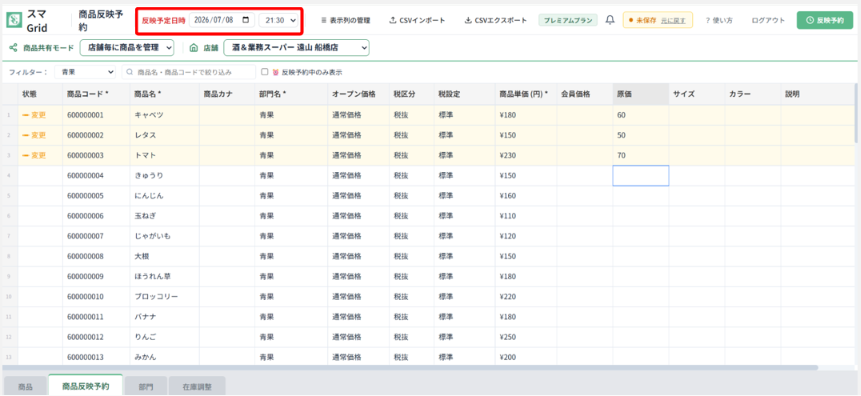Click the りんご product name cell
Viewport: 861px width, 396px height.
click(164, 337)
